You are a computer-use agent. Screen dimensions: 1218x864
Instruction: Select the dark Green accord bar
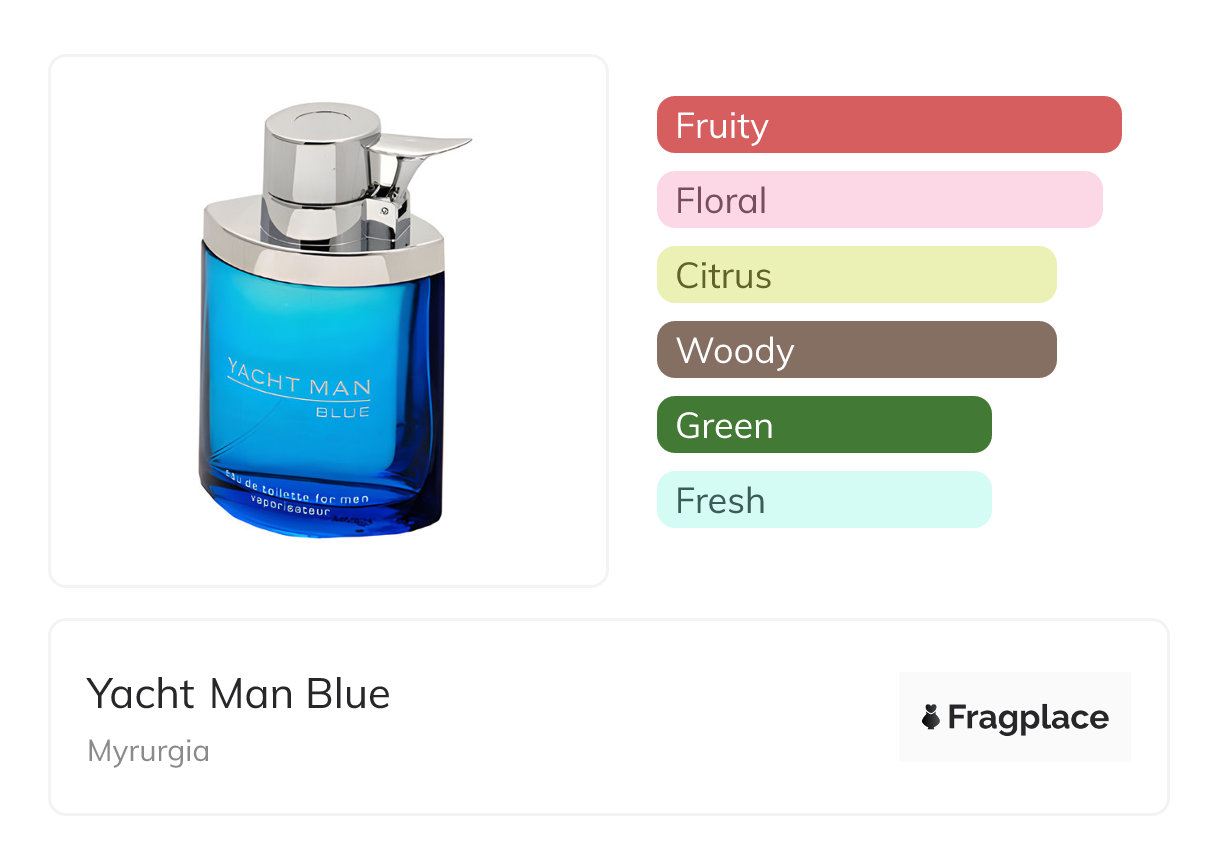(823, 425)
